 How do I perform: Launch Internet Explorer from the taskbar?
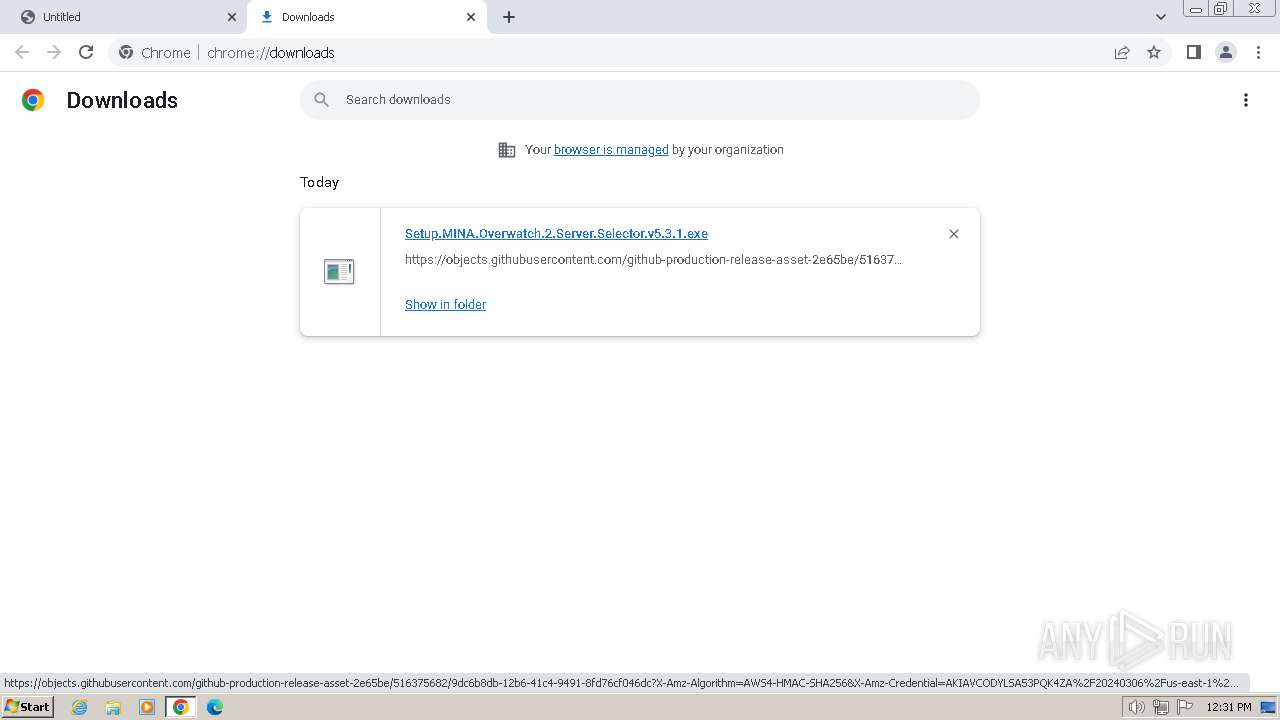point(80,707)
